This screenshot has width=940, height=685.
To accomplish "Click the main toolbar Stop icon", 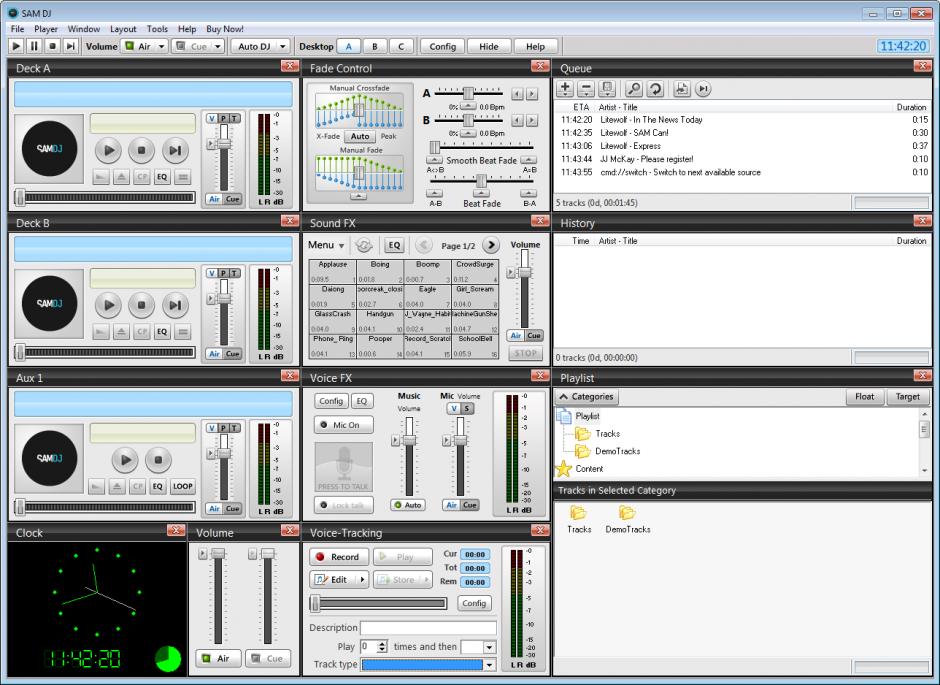I will 52,46.
